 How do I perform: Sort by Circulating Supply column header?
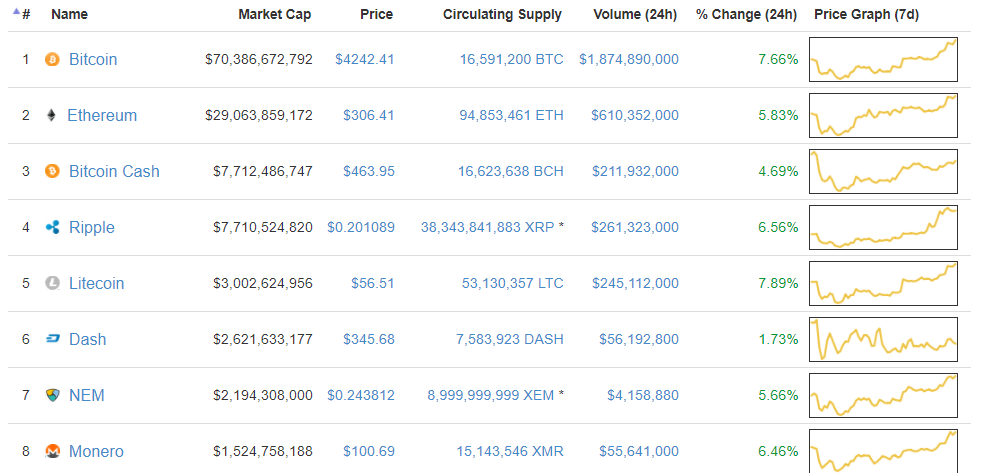pyautogui.click(x=502, y=15)
